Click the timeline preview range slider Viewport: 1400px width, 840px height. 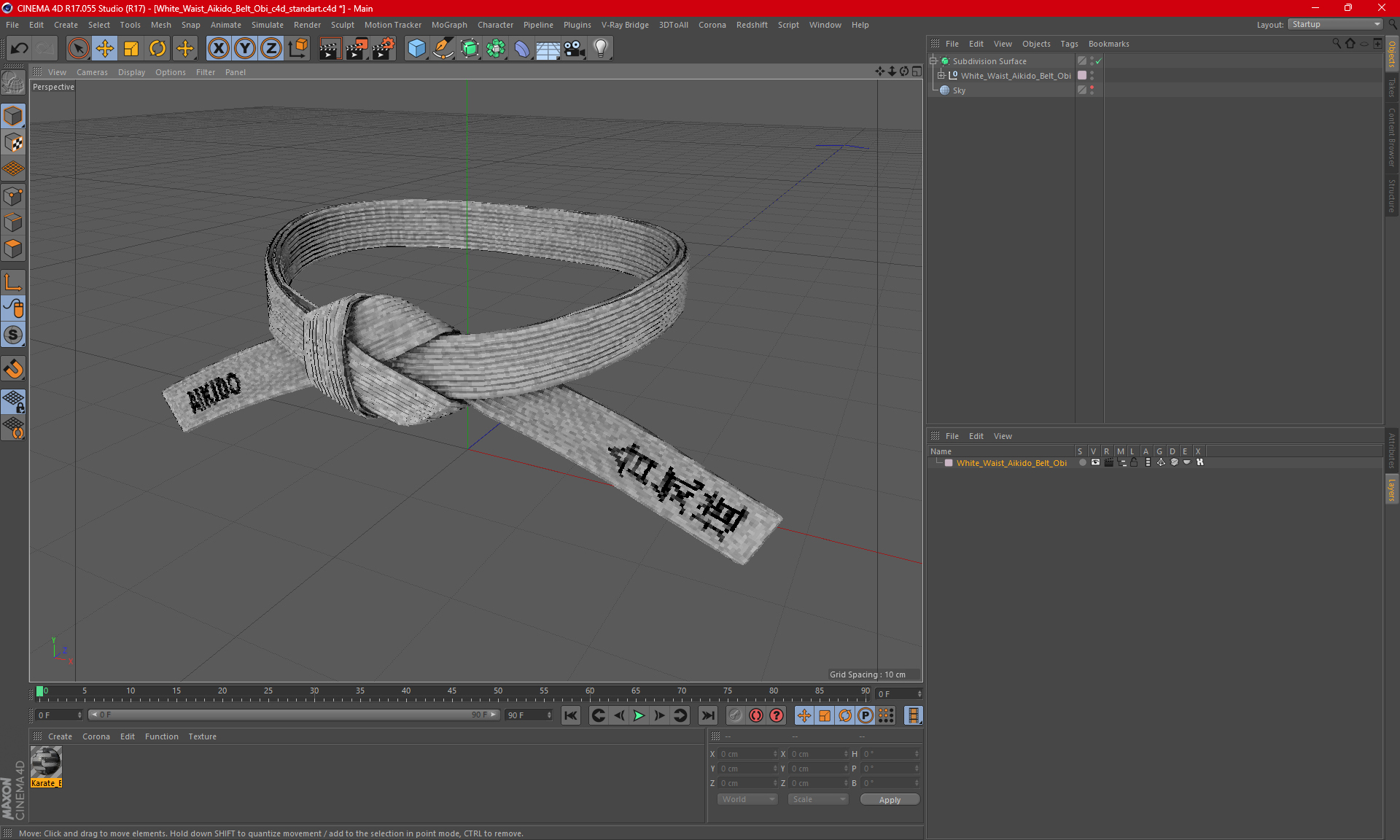pos(294,715)
